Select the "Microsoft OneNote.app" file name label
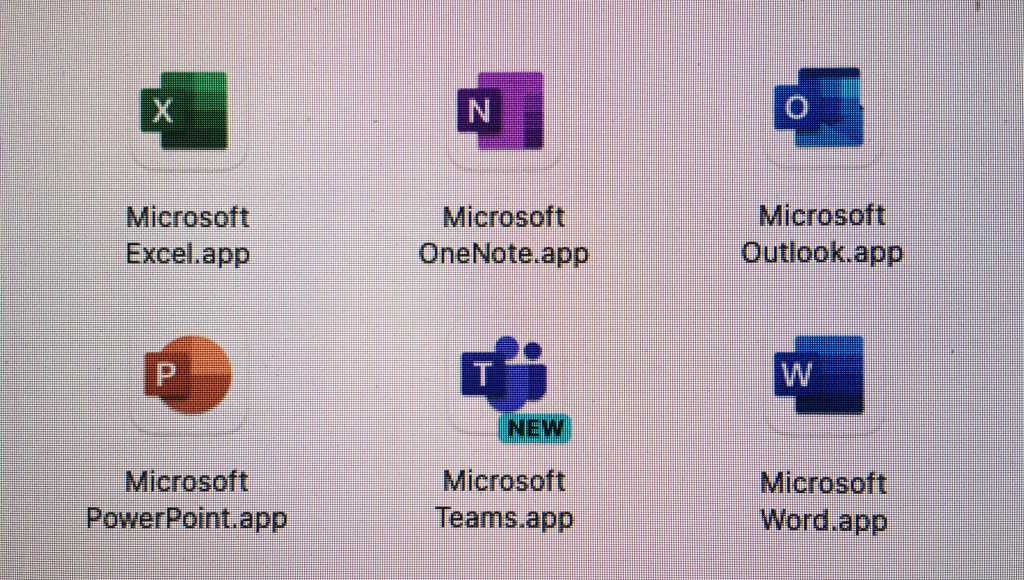This screenshot has height=580, width=1024. [503, 236]
